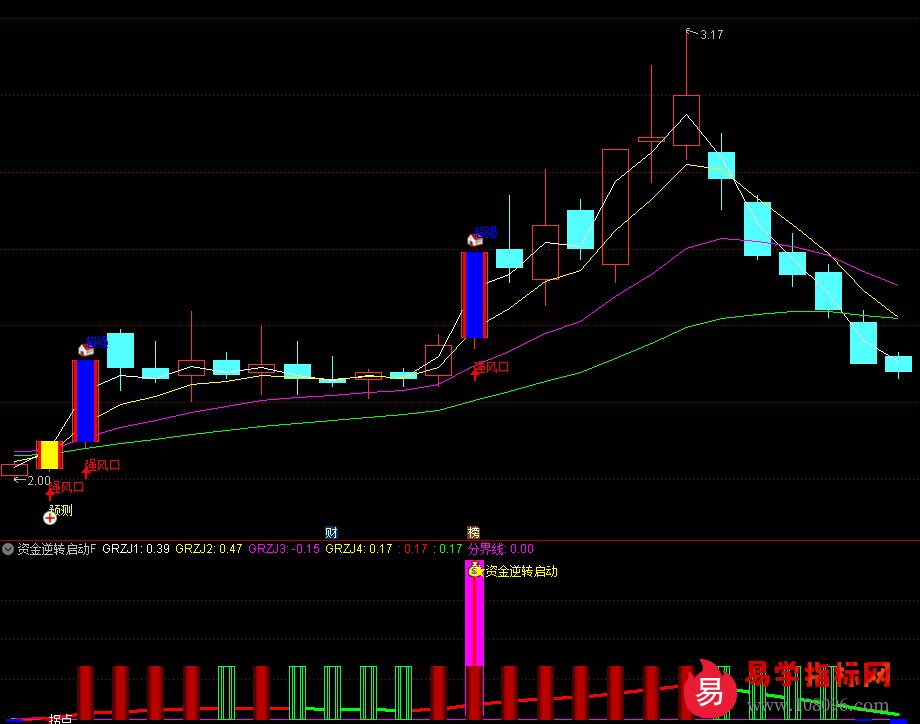The width and height of the screenshot is (920, 724).
Task: Click the house icon above the first blue candle
Action: pyautogui.click(x=86, y=349)
